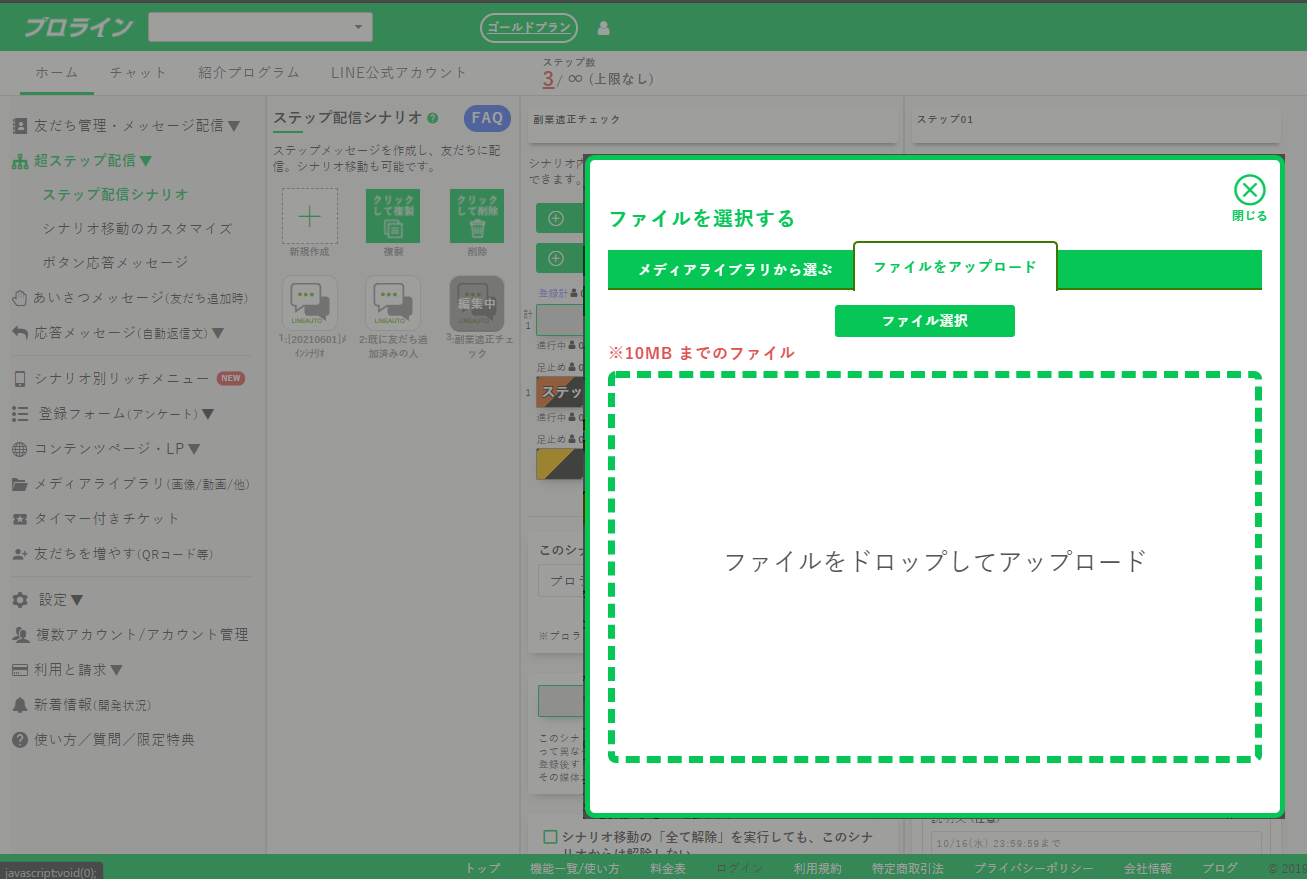Click the 新規作成 plus icon

tap(310, 216)
